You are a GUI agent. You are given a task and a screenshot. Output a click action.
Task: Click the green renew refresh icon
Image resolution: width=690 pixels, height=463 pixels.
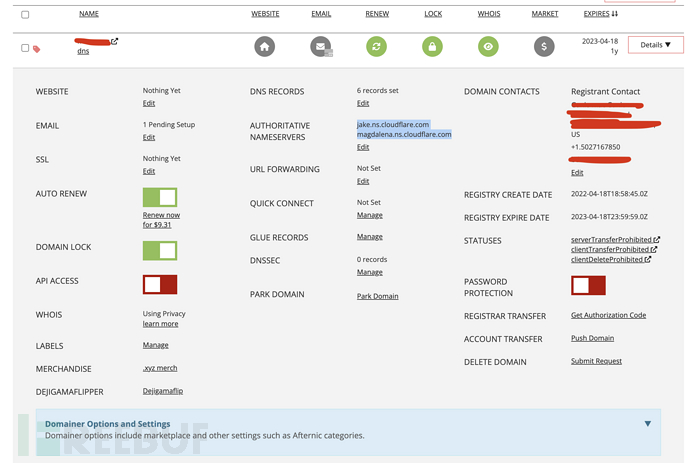(377, 47)
